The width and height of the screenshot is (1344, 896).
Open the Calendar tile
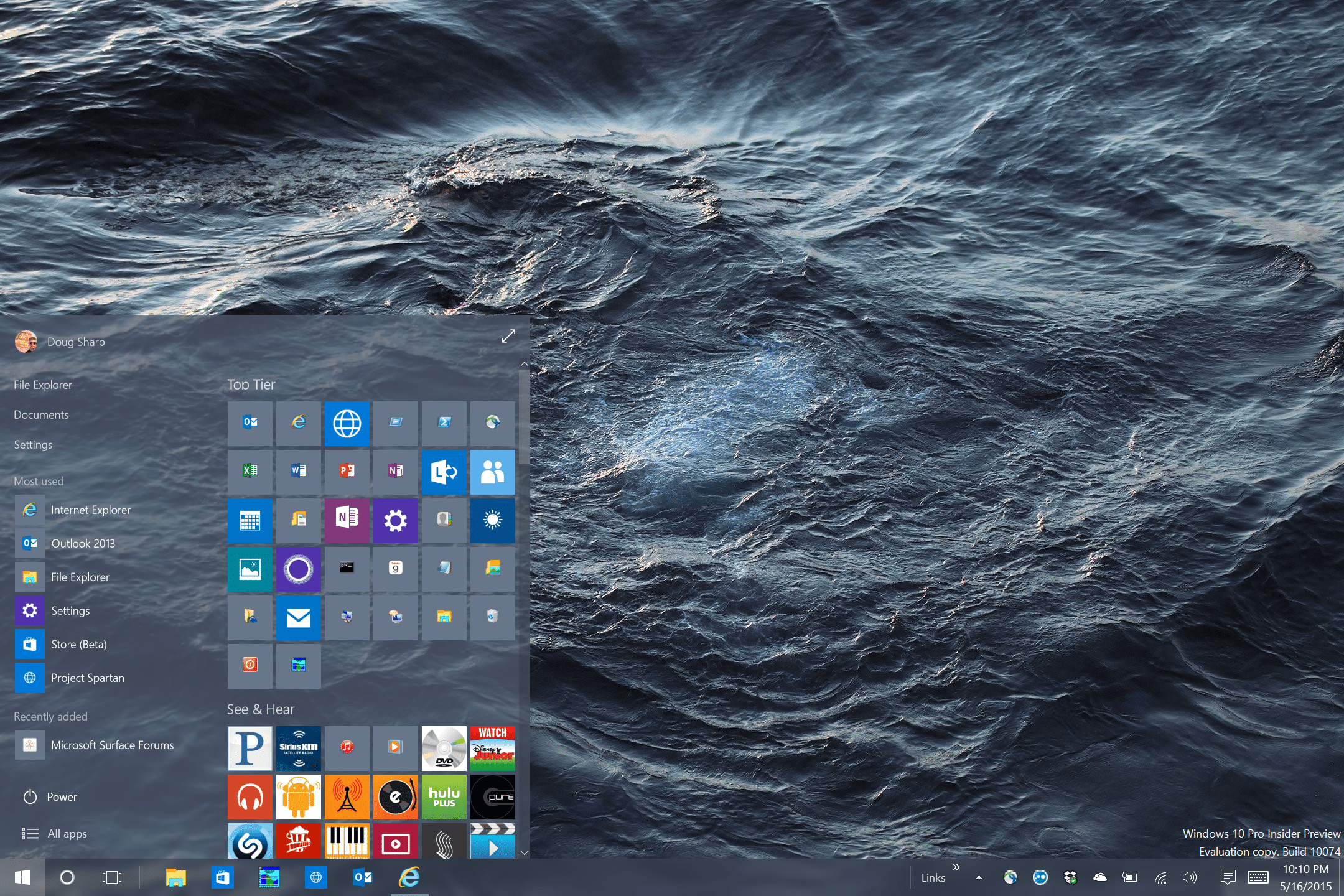[x=250, y=520]
